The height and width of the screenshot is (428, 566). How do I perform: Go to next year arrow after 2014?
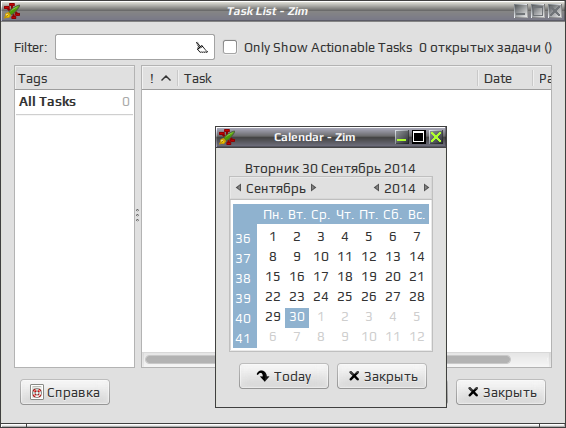(426, 188)
